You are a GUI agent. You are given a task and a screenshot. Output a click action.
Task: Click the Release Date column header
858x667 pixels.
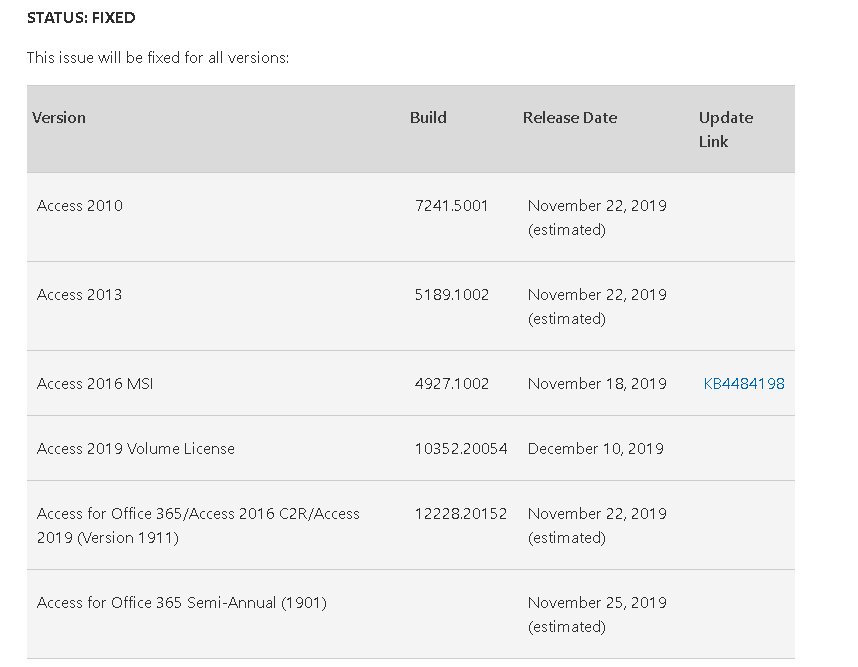pyautogui.click(x=570, y=117)
